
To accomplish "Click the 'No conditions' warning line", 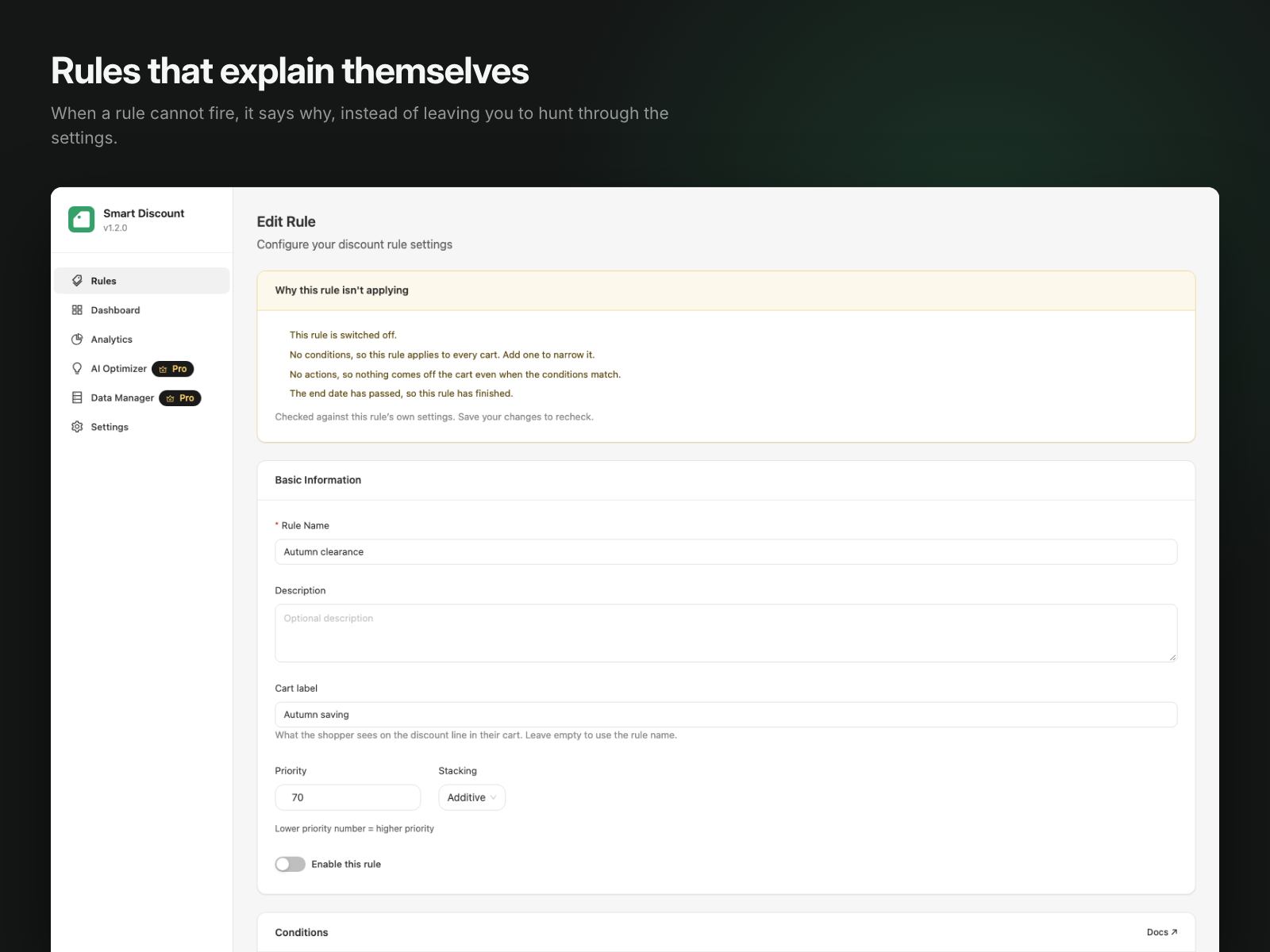I will click(x=442, y=355).
